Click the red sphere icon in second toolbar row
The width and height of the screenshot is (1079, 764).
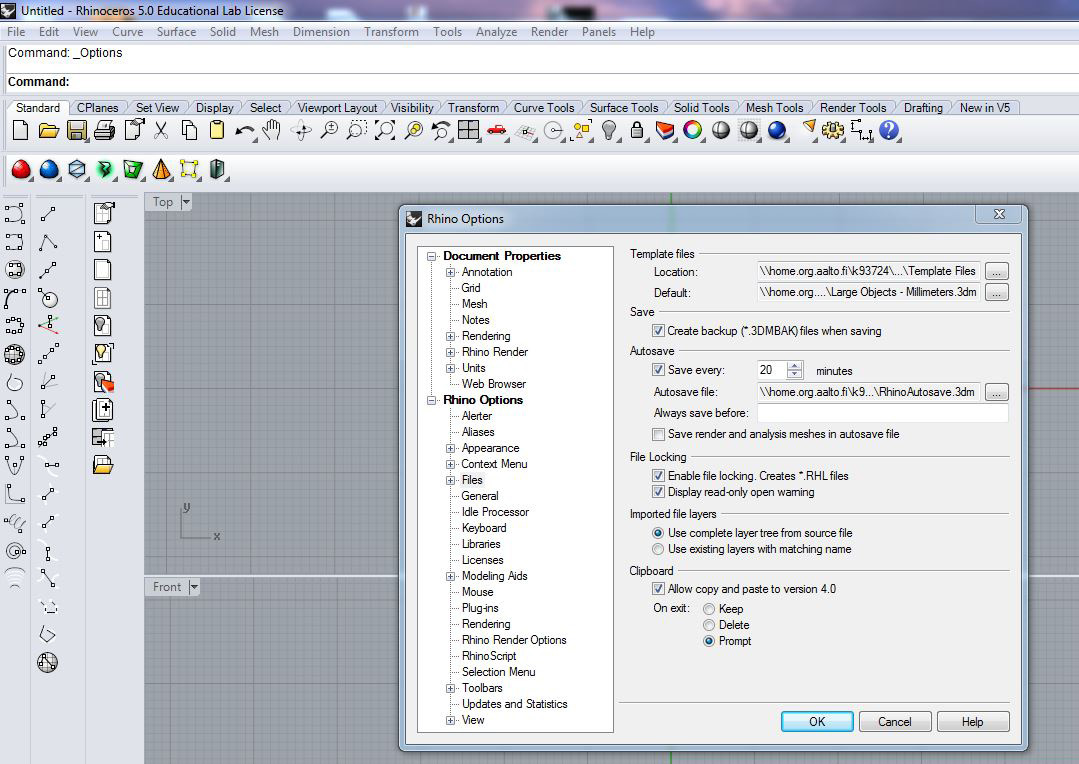(x=21, y=169)
